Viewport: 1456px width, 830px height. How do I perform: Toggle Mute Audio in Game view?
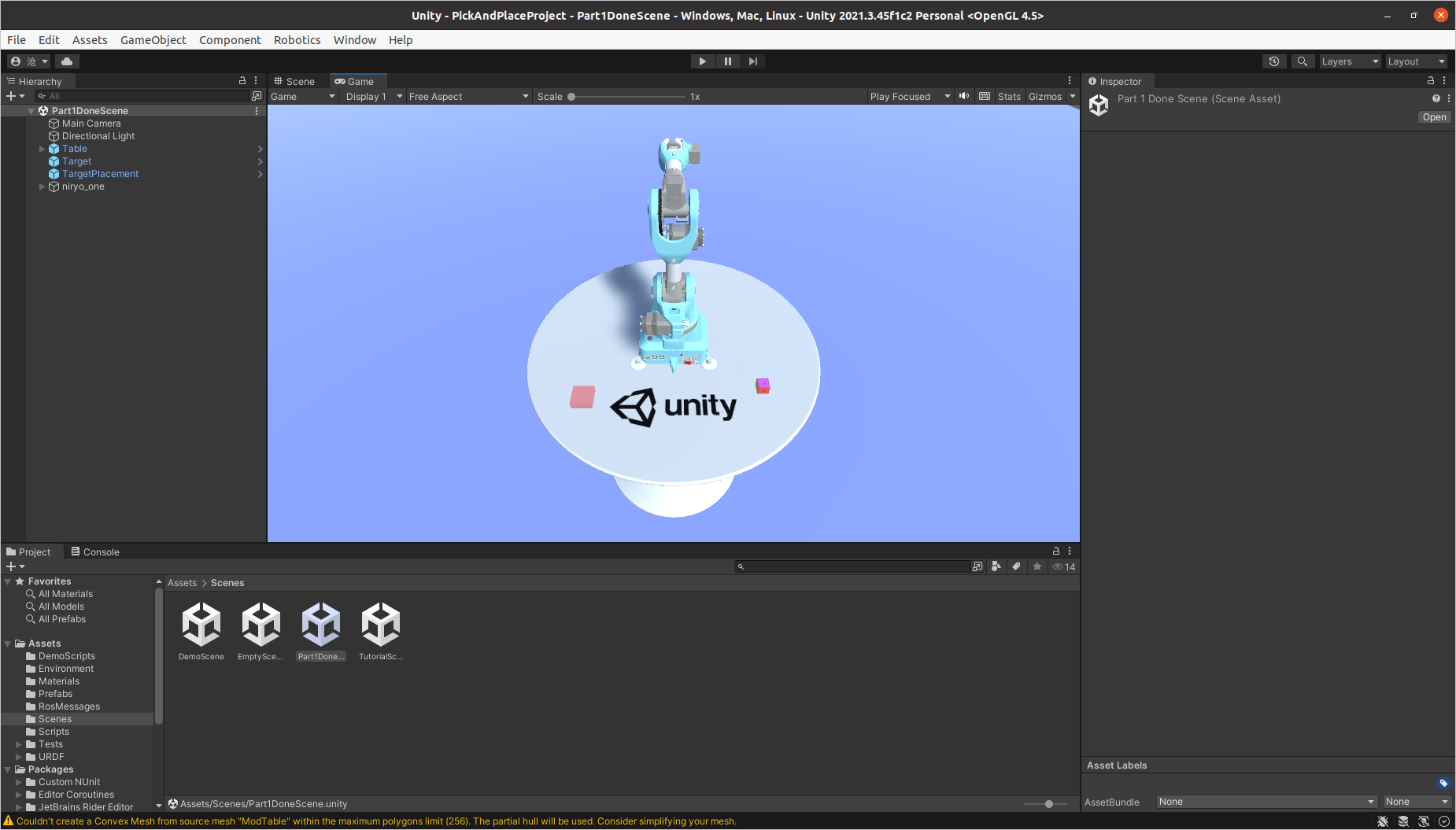click(x=964, y=96)
